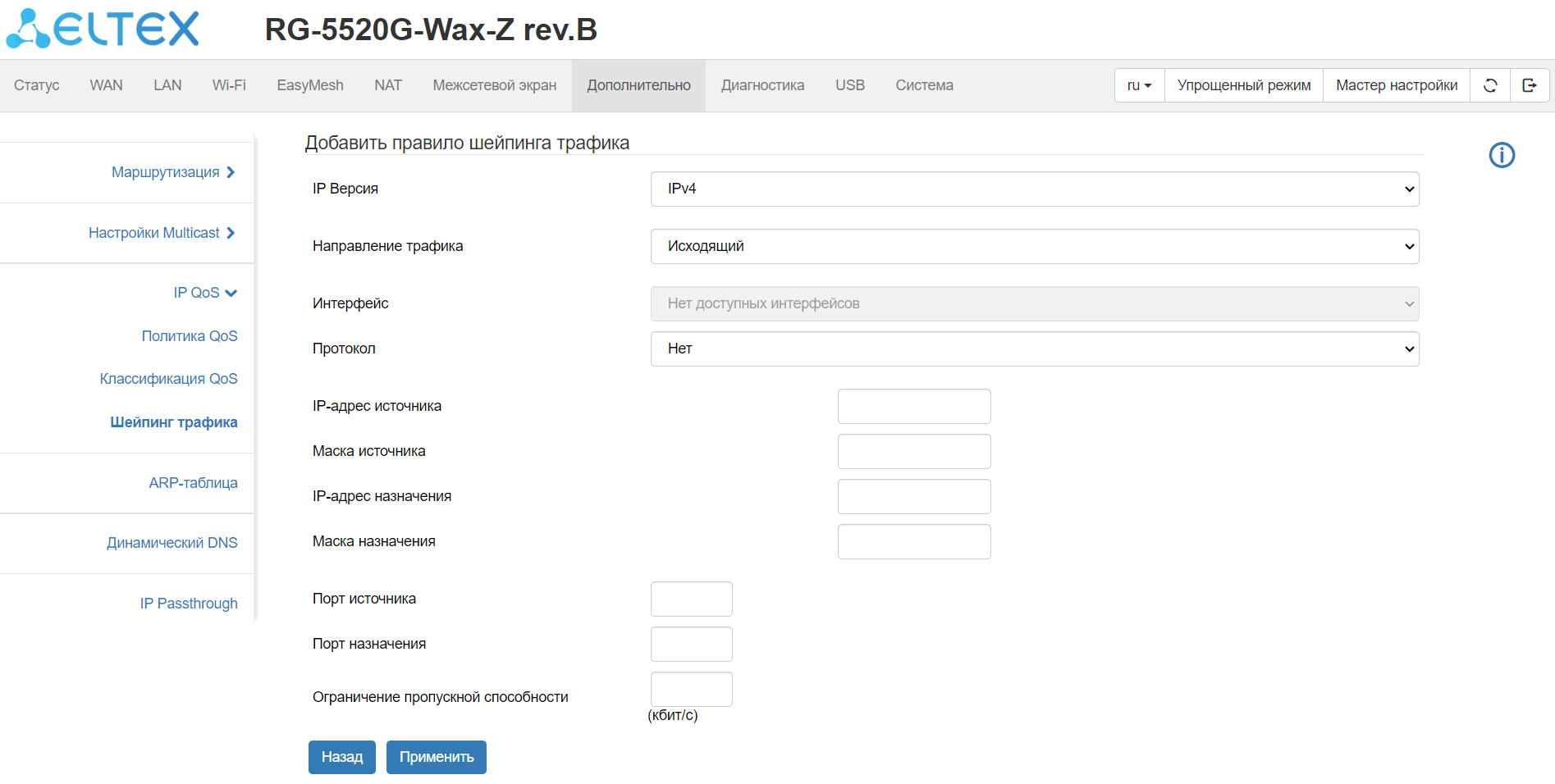
Task: Focus the IP-адрес источника field
Action: point(913,406)
